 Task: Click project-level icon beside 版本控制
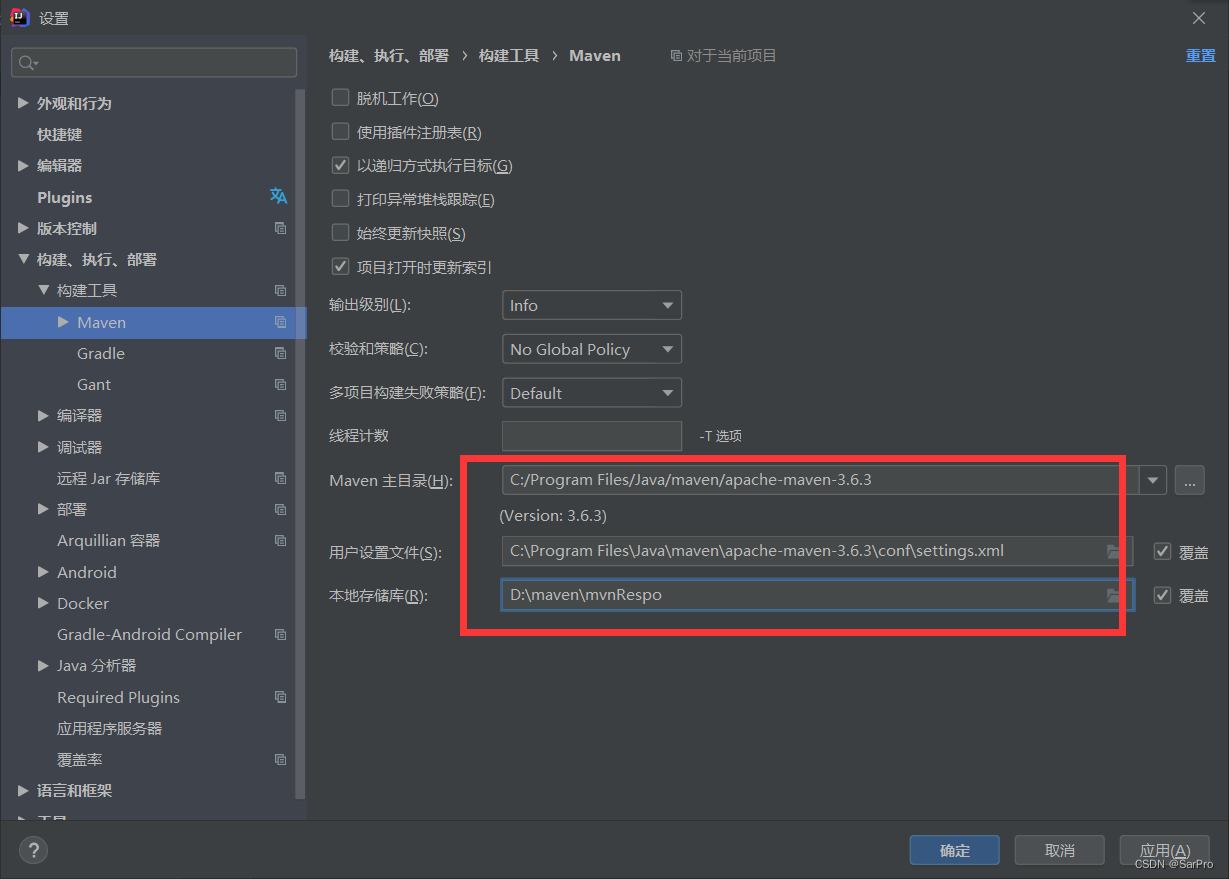[x=280, y=228]
